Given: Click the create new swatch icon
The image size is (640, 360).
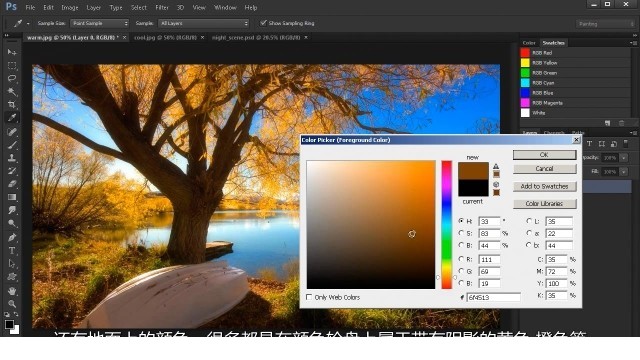Looking at the screenshot, I should 607,123.
